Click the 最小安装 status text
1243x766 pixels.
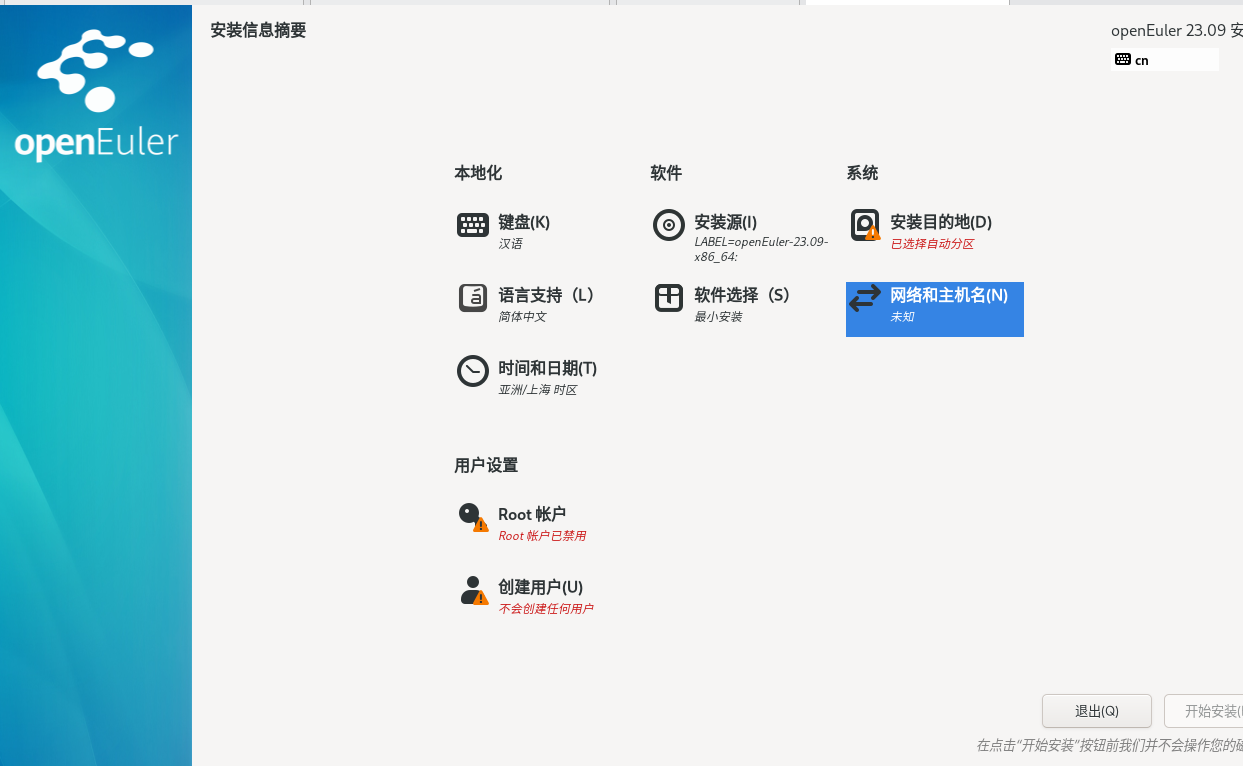click(718, 317)
